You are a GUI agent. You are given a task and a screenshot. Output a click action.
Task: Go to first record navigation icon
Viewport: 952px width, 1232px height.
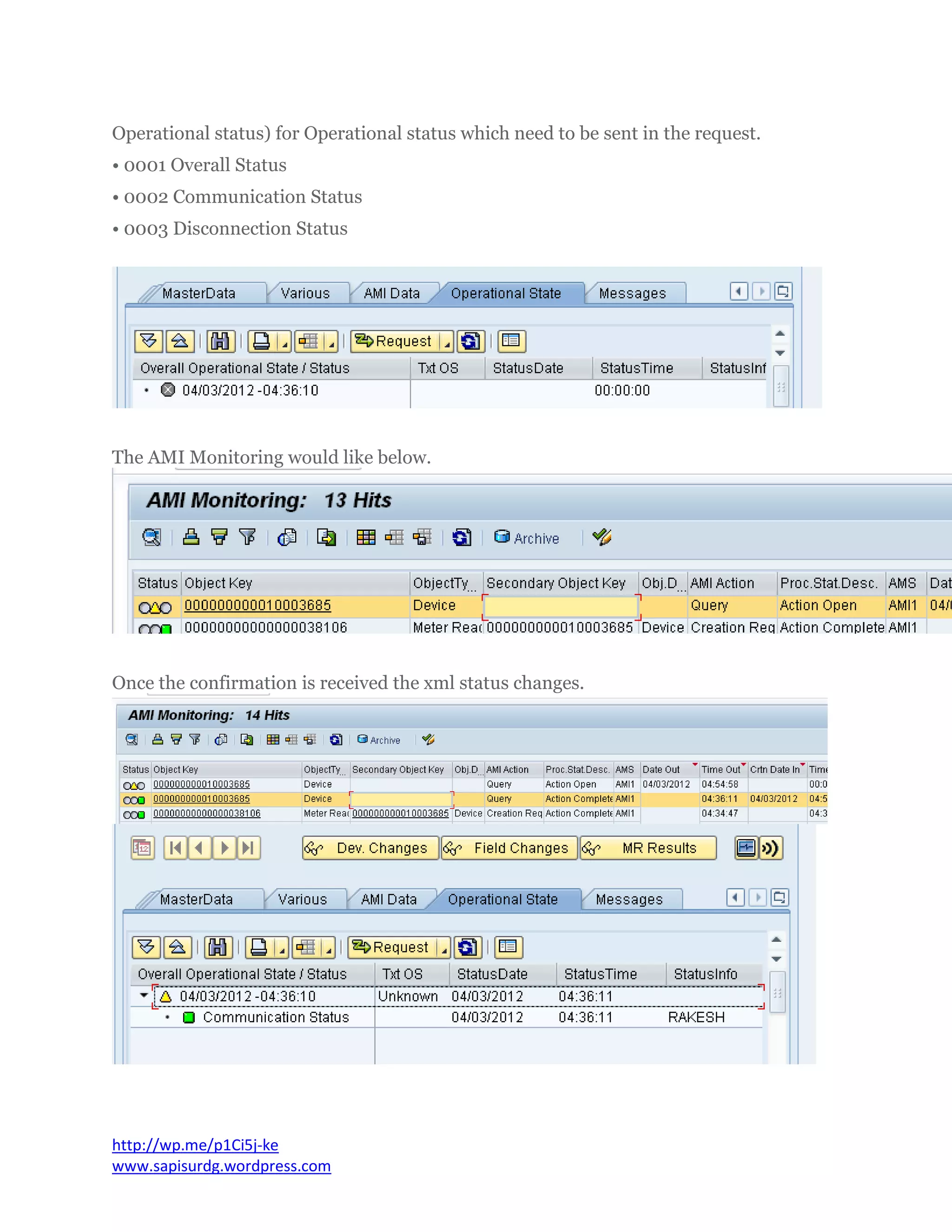(x=175, y=848)
